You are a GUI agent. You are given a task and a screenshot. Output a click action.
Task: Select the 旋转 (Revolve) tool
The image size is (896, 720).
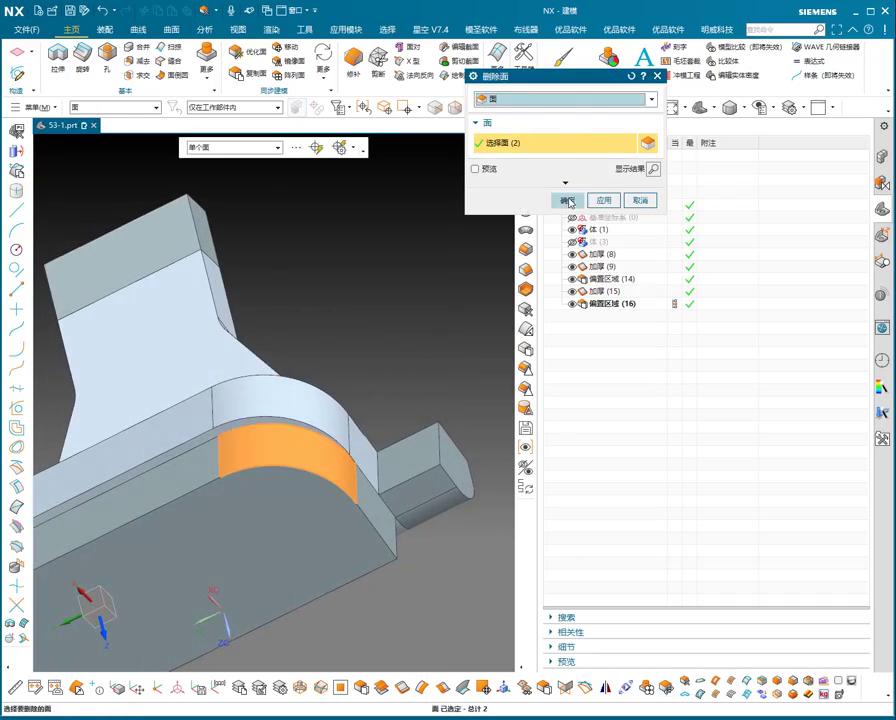click(x=83, y=55)
